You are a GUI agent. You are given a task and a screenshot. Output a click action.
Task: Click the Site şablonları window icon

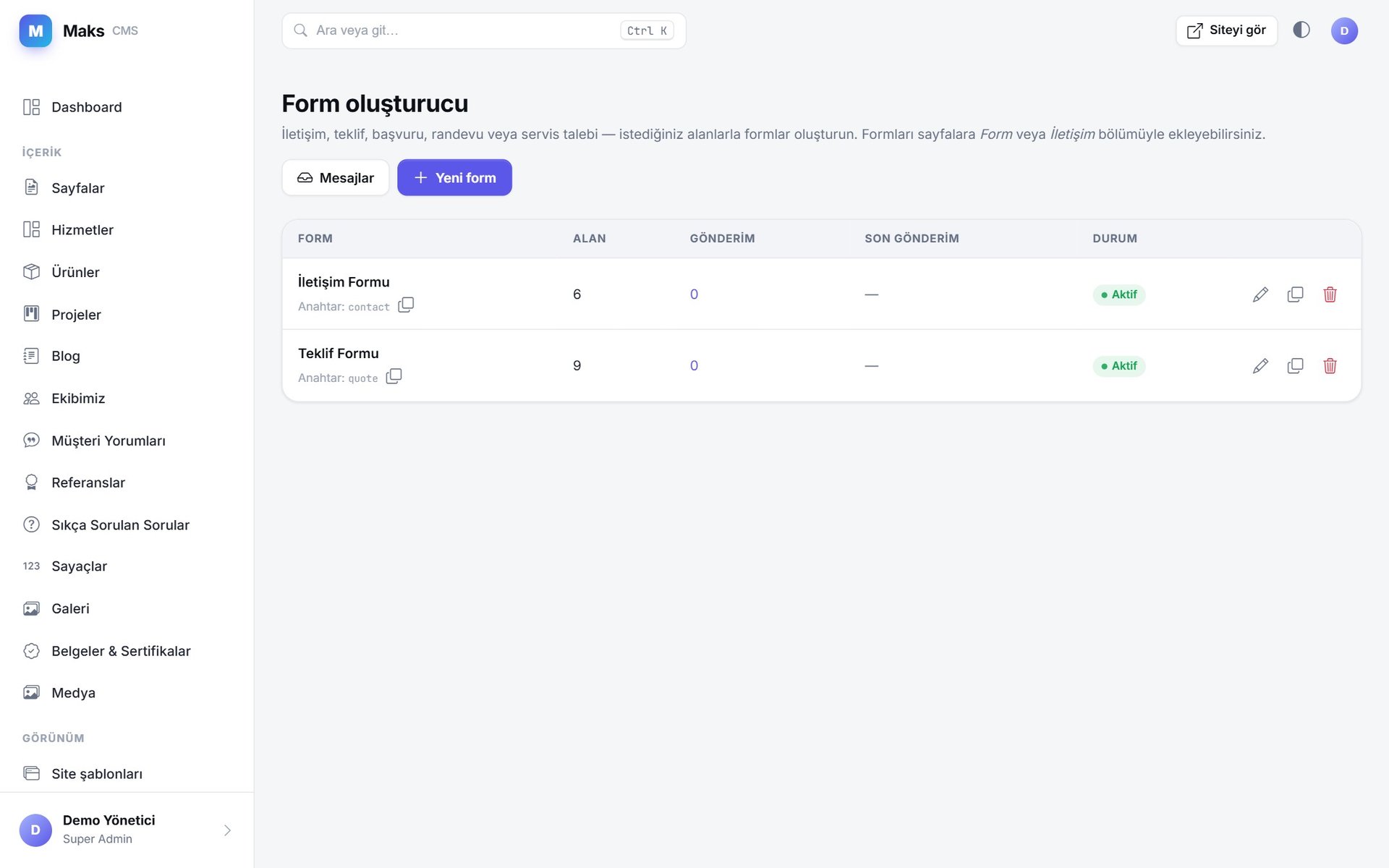tap(31, 774)
